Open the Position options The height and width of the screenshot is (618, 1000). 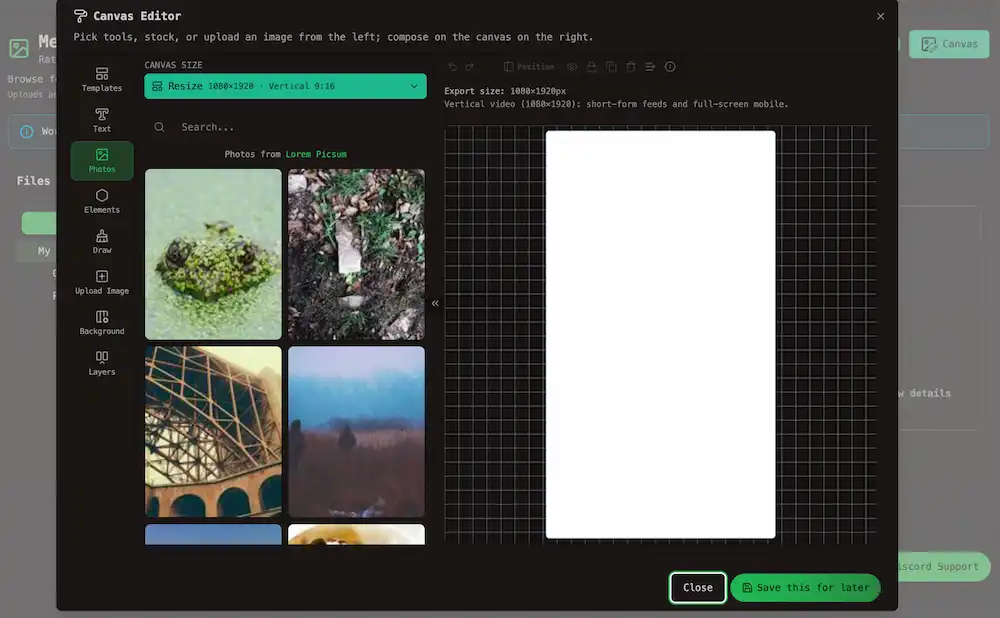coord(529,66)
